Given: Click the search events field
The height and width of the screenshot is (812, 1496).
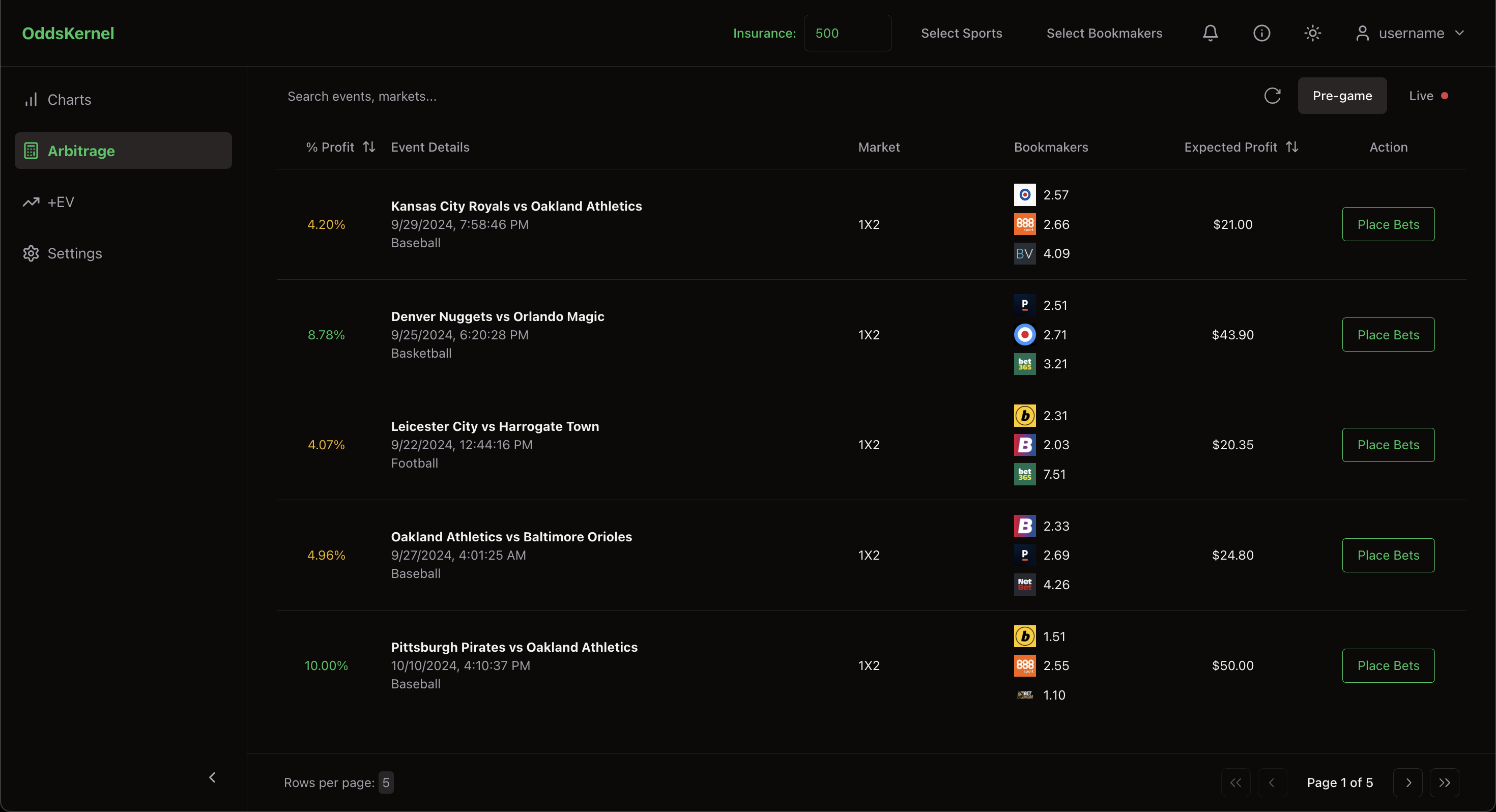Looking at the screenshot, I should [755, 97].
